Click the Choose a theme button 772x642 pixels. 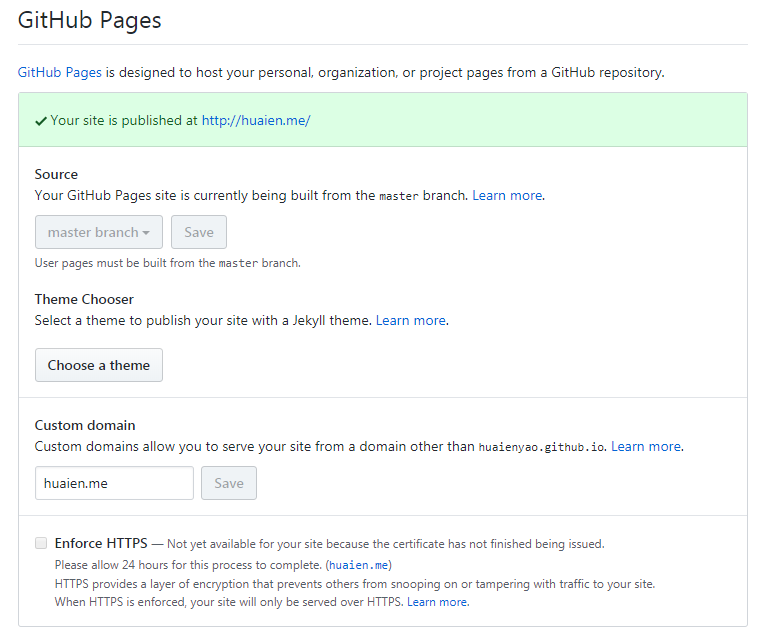[x=99, y=365]
